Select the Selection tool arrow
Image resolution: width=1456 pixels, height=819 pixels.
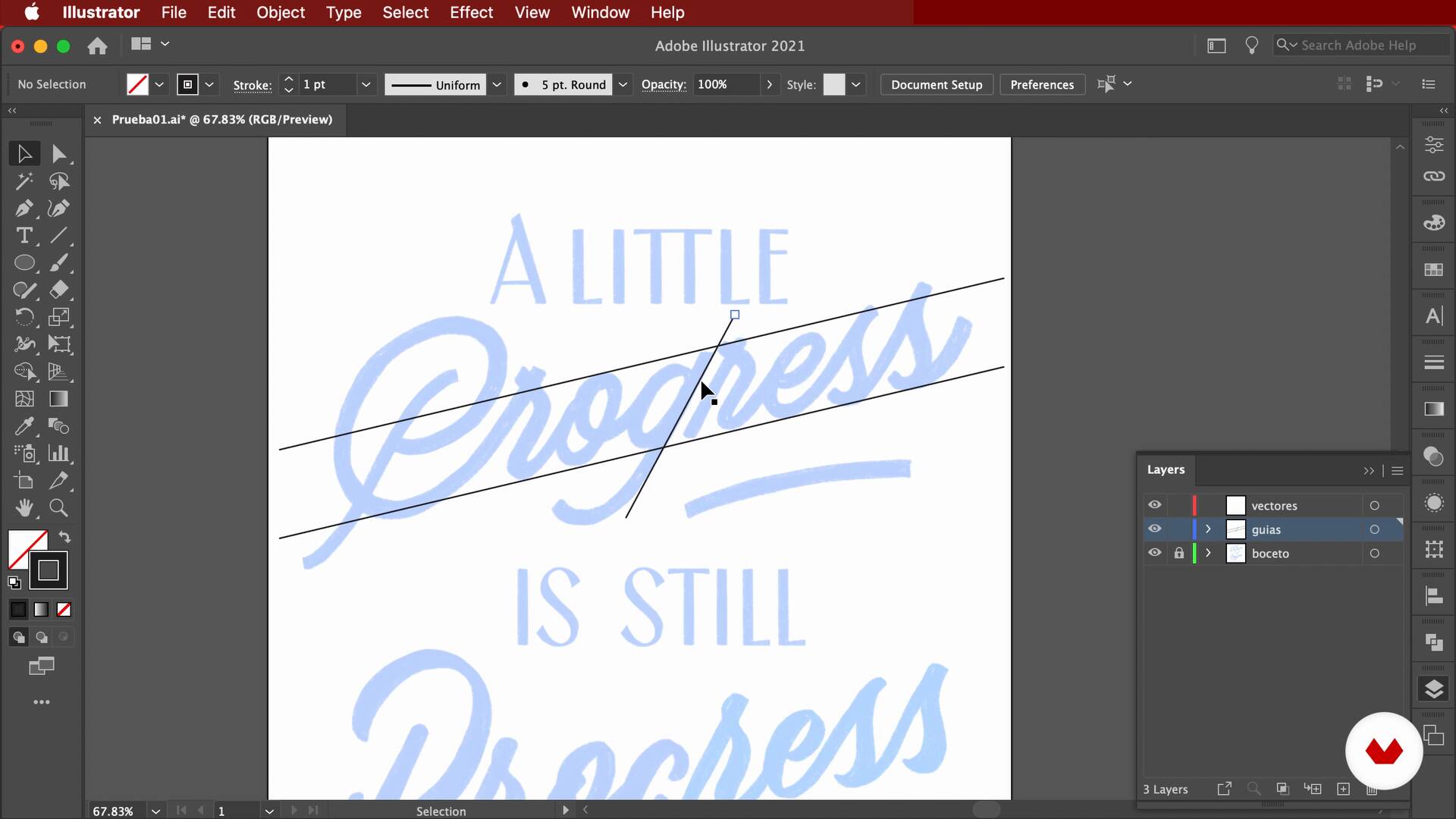[x=24, y=154]
